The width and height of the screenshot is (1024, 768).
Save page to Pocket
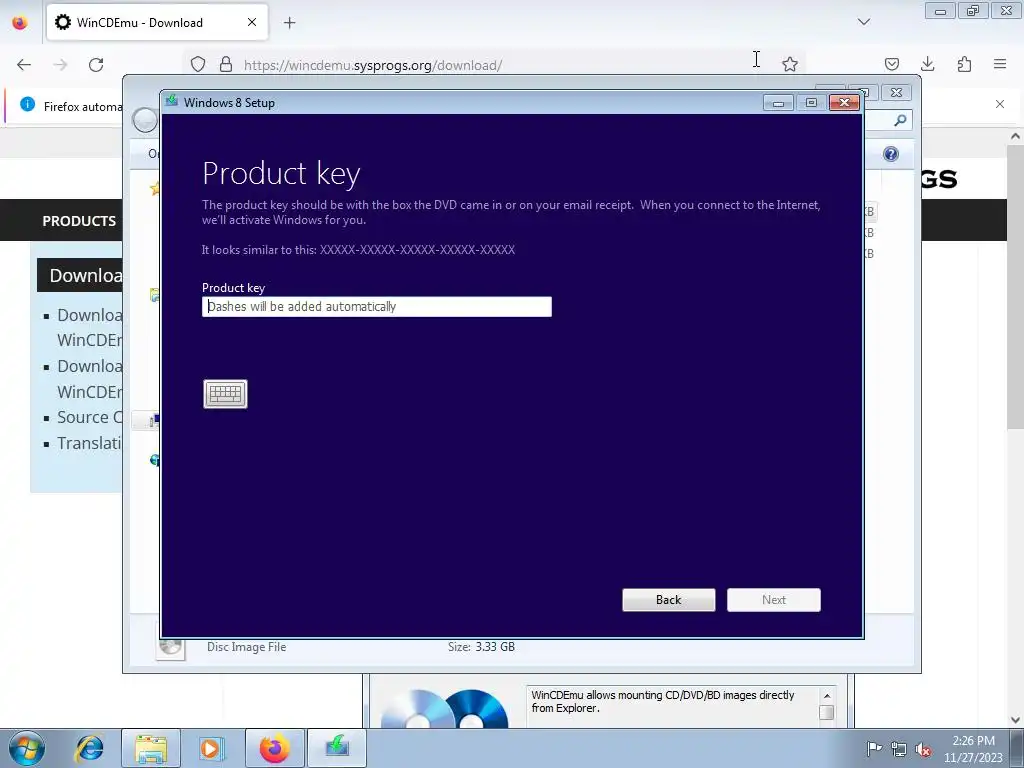(x=891, y=64)
